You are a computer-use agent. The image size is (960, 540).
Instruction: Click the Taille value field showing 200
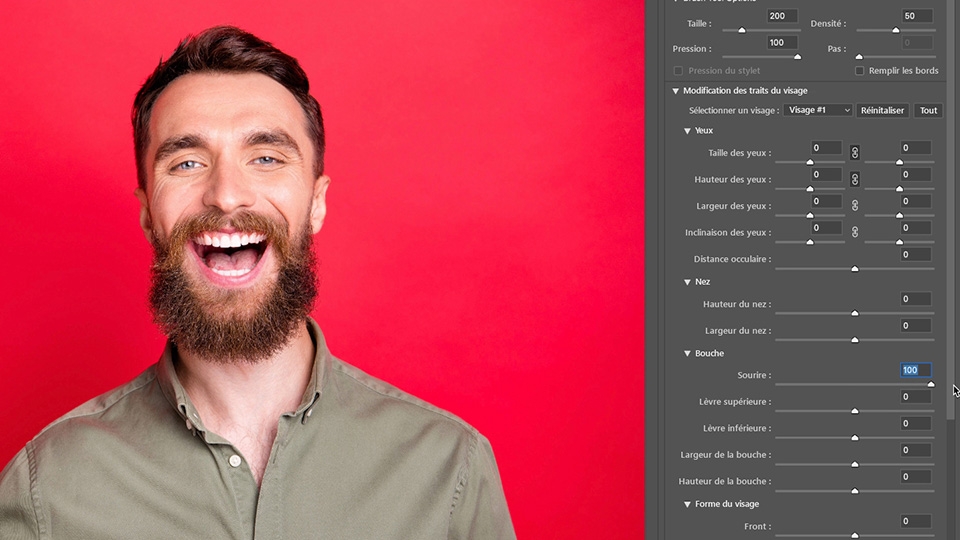pyautogui.click(x=782, y=16)
